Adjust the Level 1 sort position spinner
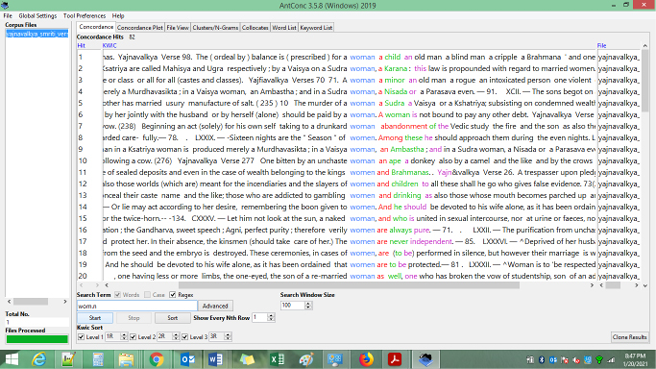 click(x=123, y=336)
